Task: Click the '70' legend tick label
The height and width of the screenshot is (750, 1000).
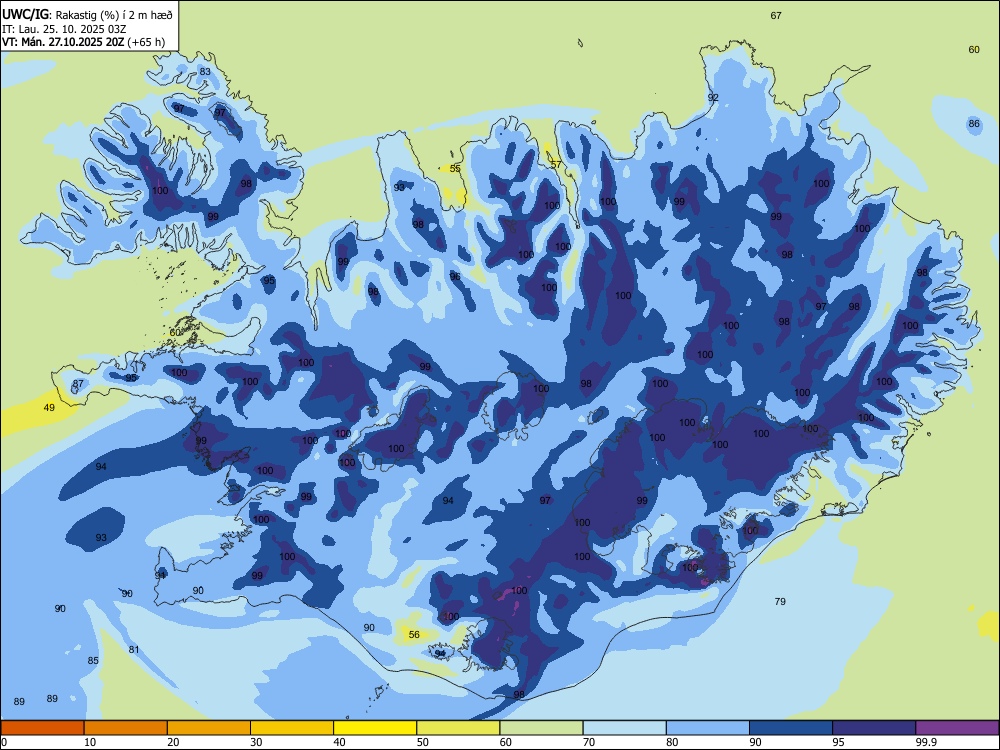Action: tap(589, 742)
